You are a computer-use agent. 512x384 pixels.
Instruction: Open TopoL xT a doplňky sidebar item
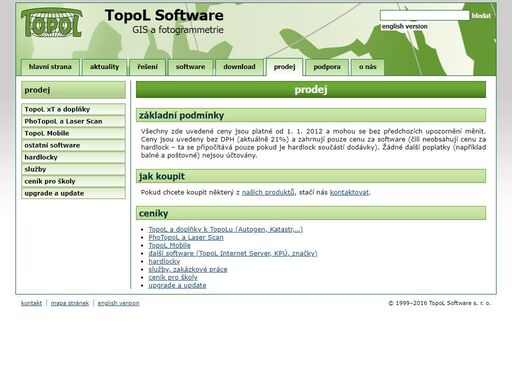click(73, 109)
